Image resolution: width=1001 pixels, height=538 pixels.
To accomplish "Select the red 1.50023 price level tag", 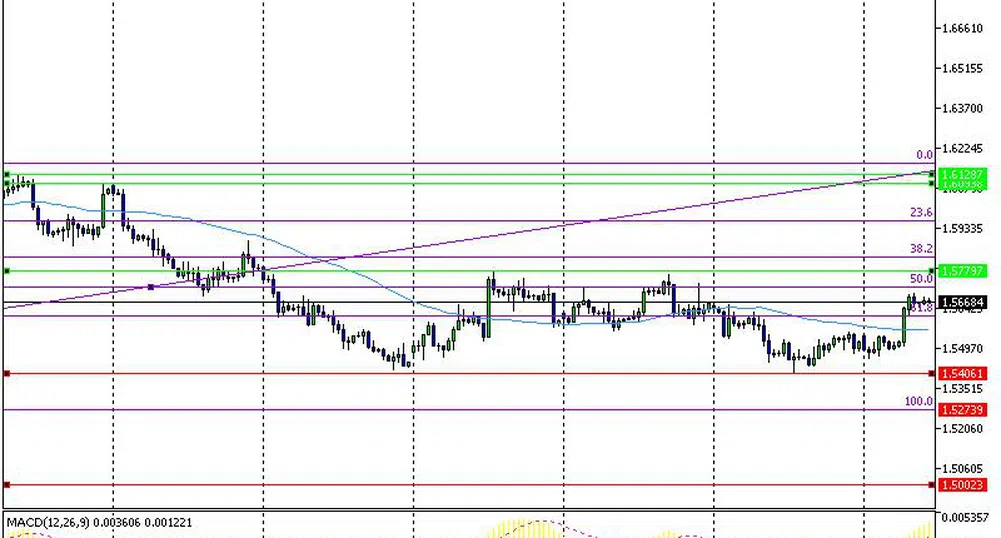I will (963, 485).
